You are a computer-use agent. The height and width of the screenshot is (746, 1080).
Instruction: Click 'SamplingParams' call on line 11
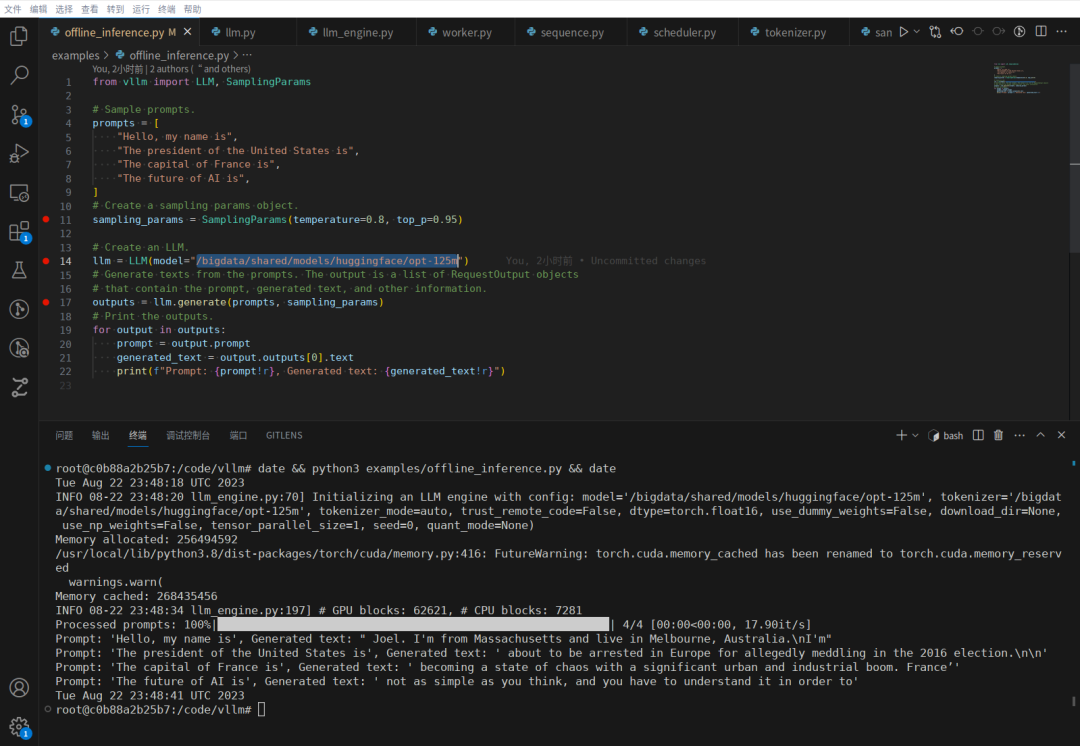coord(244,219)
